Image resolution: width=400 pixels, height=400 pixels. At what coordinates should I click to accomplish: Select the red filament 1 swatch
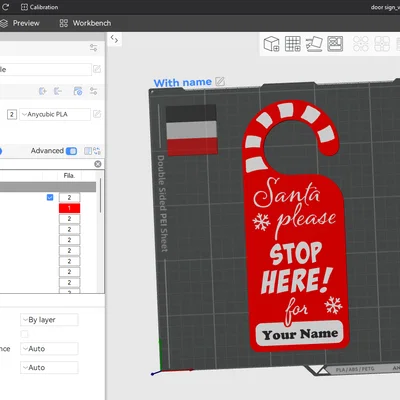click(x=69, y=208)
